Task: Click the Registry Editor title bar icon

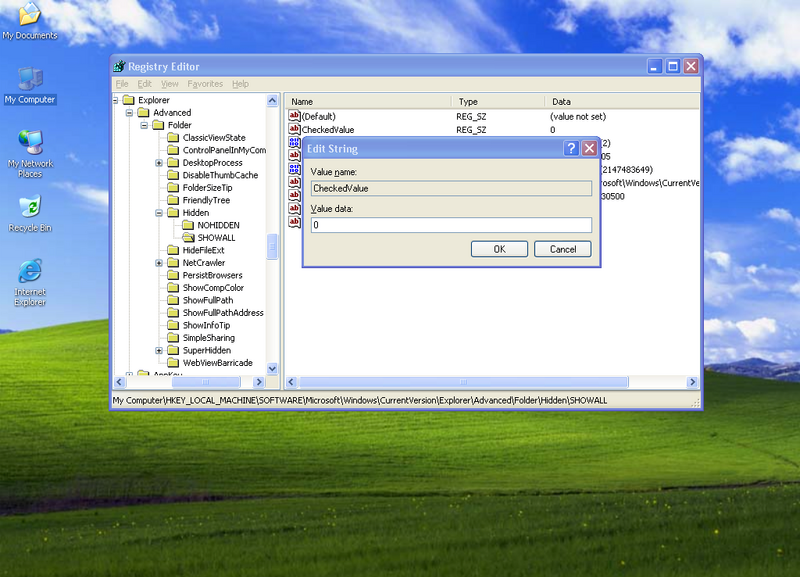Action: pyautogui.click(x=119, y=66)
